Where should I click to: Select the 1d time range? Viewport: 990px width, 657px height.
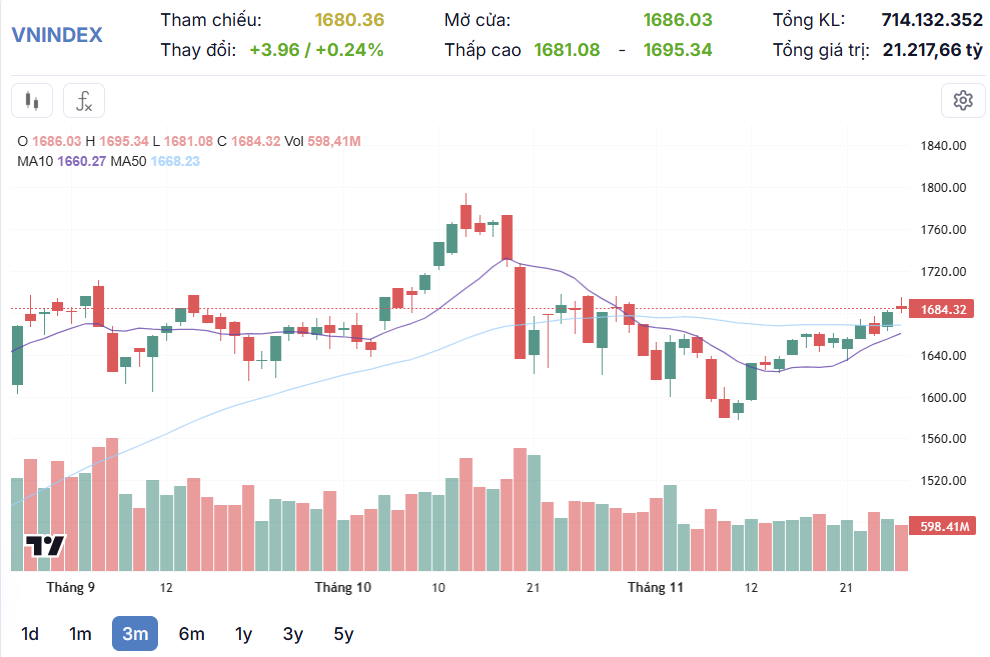click(x=30, y=634)
